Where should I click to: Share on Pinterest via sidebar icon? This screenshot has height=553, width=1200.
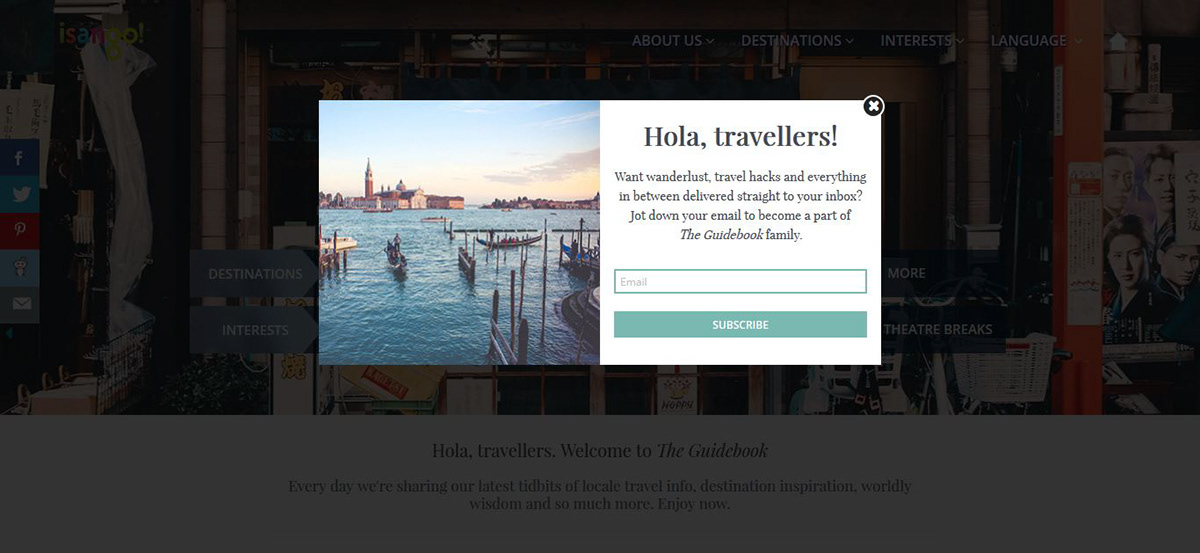(20, 231)
